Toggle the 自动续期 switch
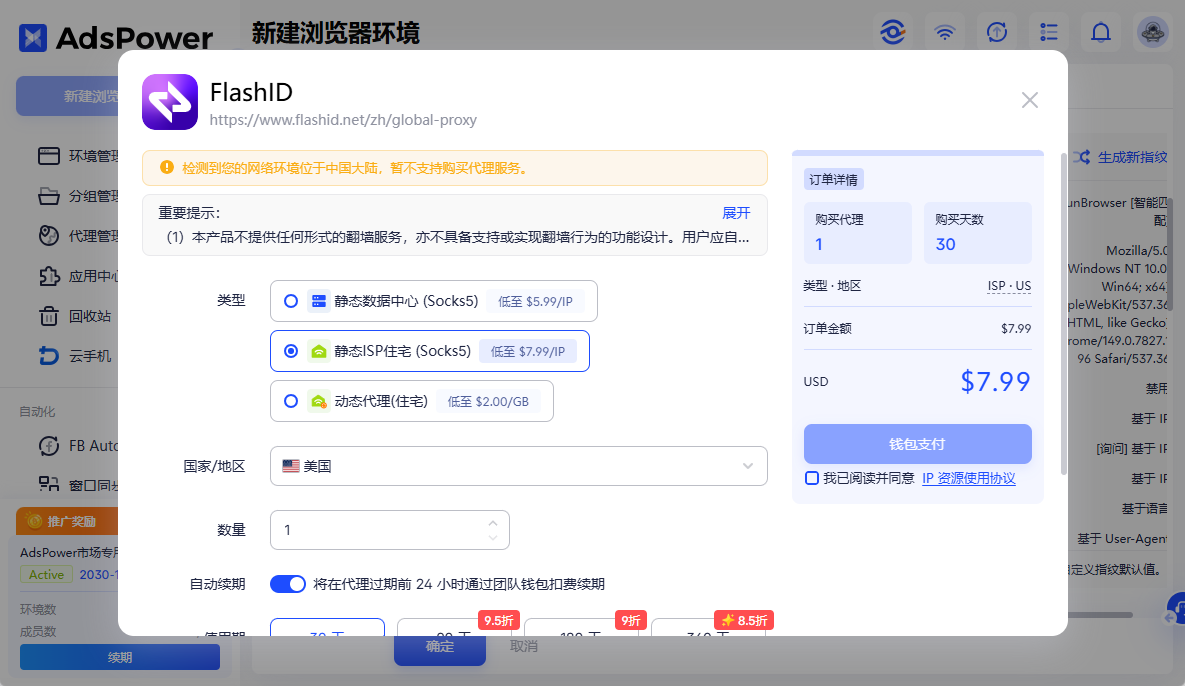Image resolution: width=1185 pixels, height=686 pixels. (288, 584)
